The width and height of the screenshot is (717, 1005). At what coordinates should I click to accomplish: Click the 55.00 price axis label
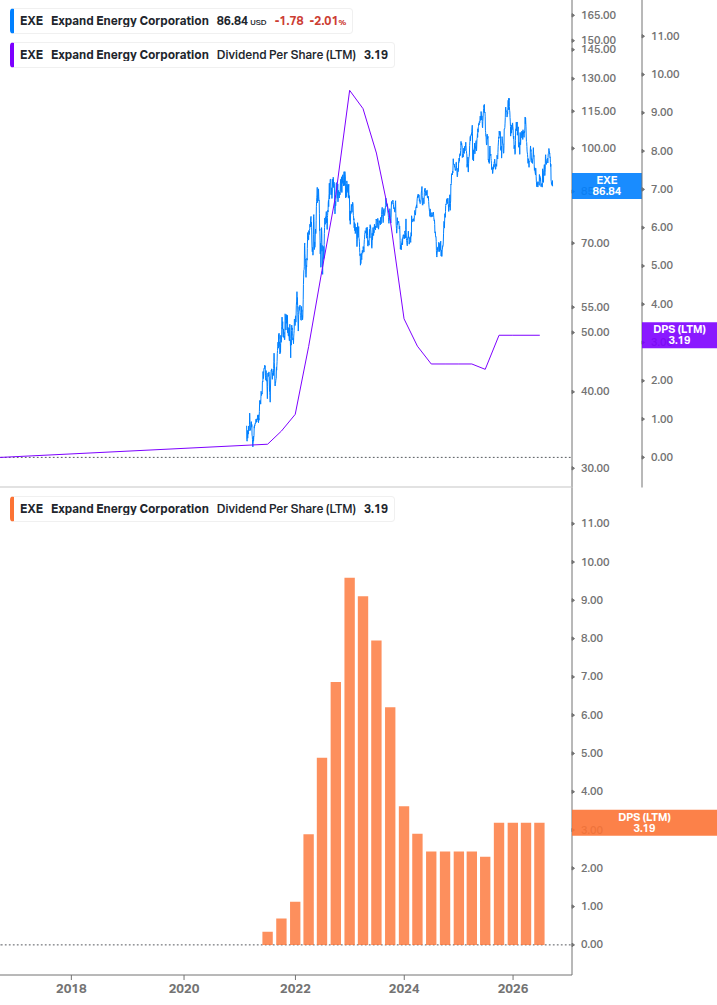pos(595,308)
